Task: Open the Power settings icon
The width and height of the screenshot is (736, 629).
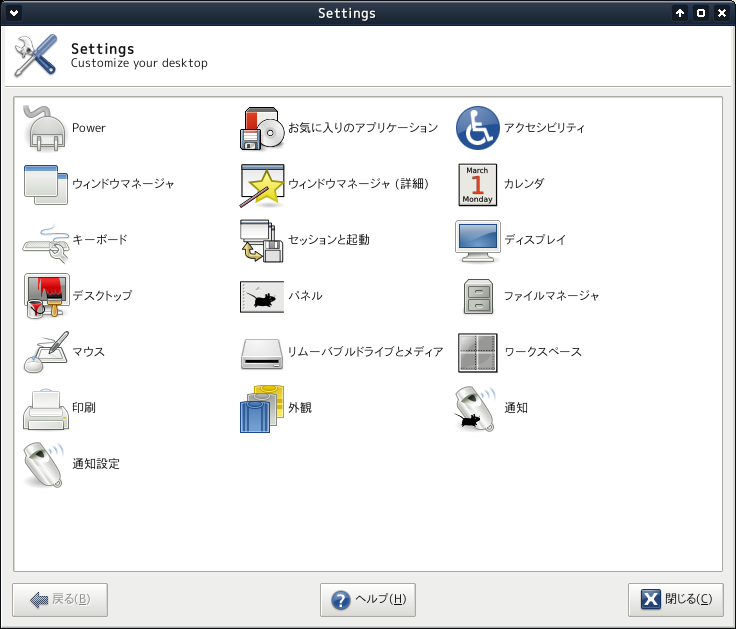Action: pyautogui.click(x=45, y=128)
